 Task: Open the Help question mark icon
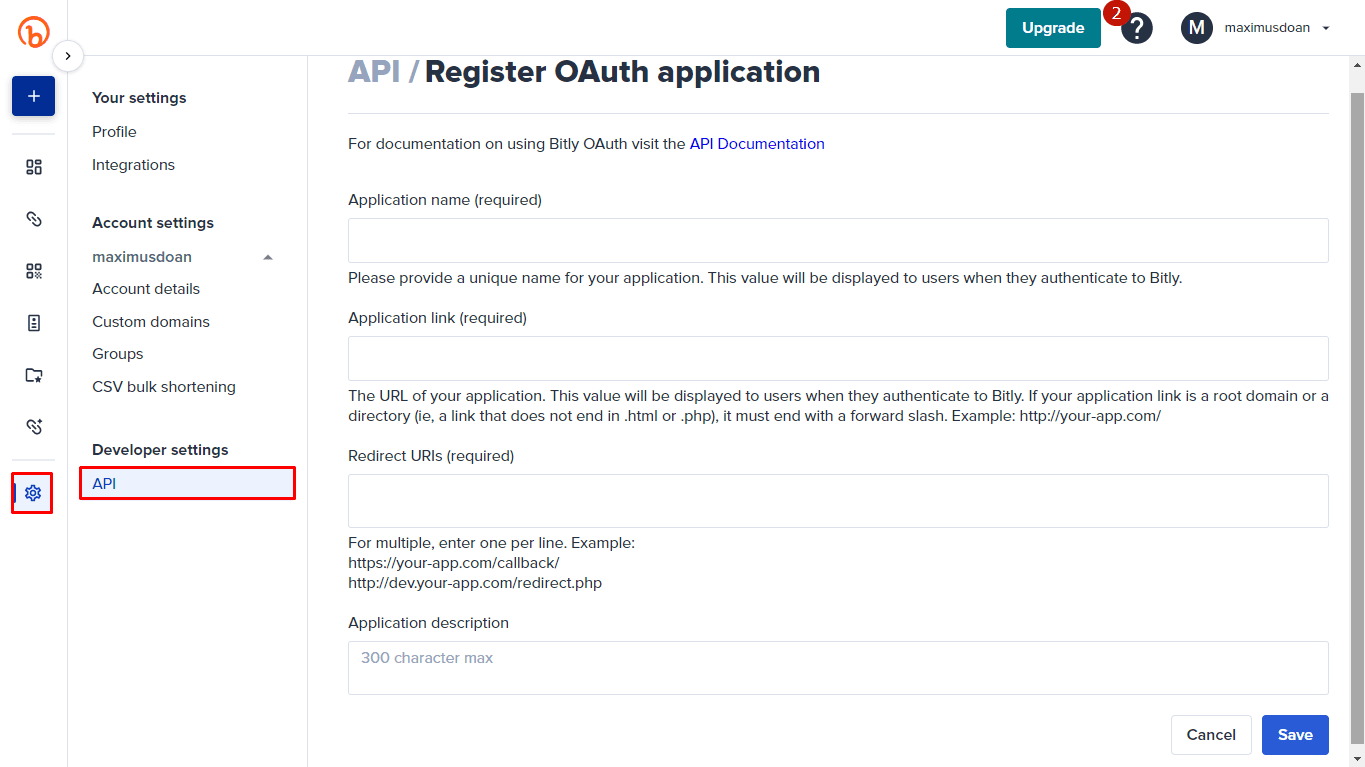pos(1136,29)
